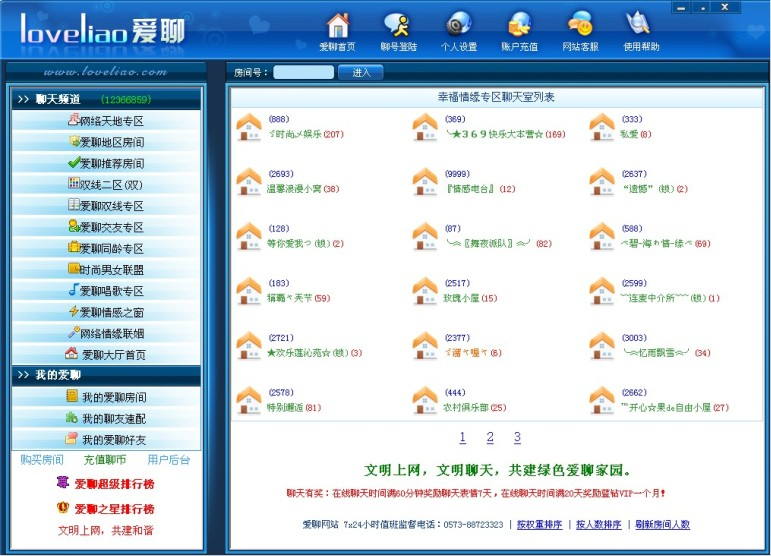This screenshot has width=771, height=556.
Task: Click the 购买房间 link
Action: [42, 460]
